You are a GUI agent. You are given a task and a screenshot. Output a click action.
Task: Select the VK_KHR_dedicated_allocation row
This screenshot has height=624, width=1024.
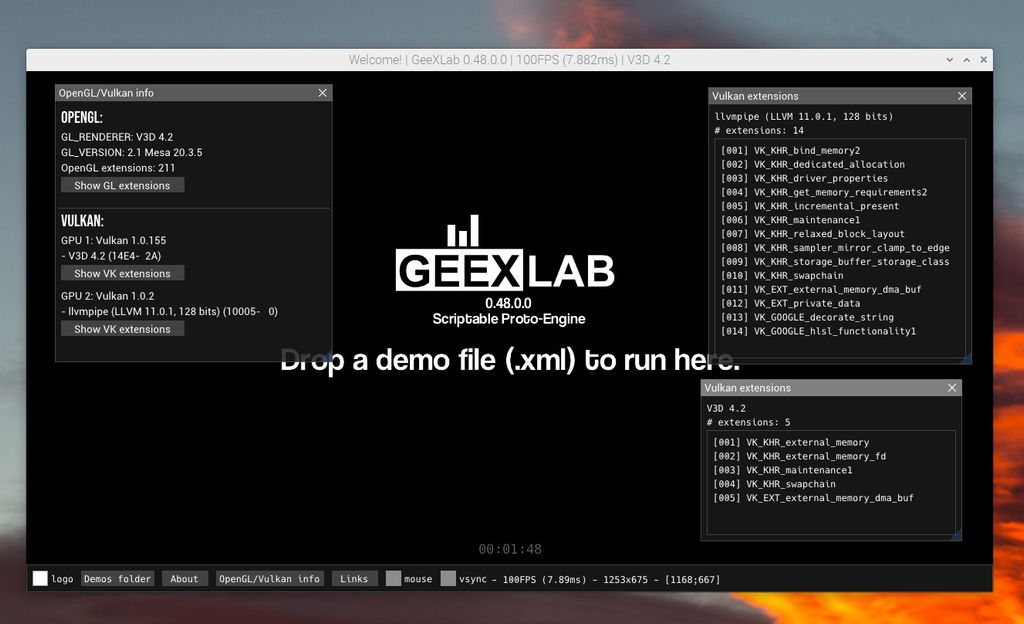click(x=812, y=164)
